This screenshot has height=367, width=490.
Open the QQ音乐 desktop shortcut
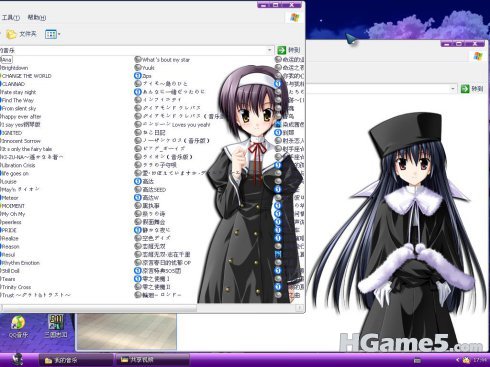pos(18,327)
